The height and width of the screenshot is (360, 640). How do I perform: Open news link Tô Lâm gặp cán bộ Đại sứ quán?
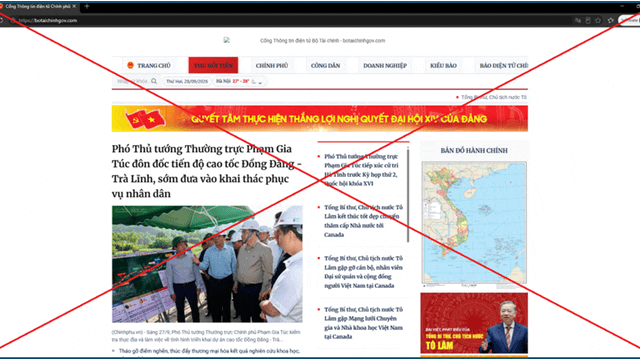click(363, 272)
